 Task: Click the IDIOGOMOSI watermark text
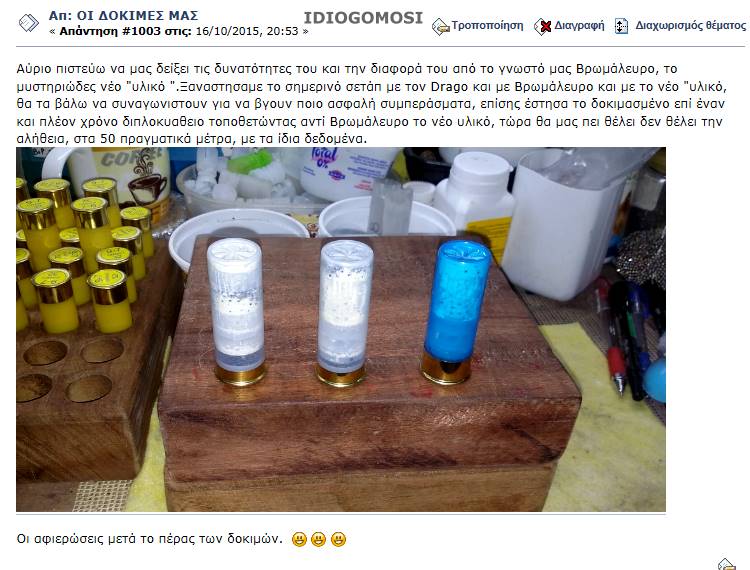364,18
